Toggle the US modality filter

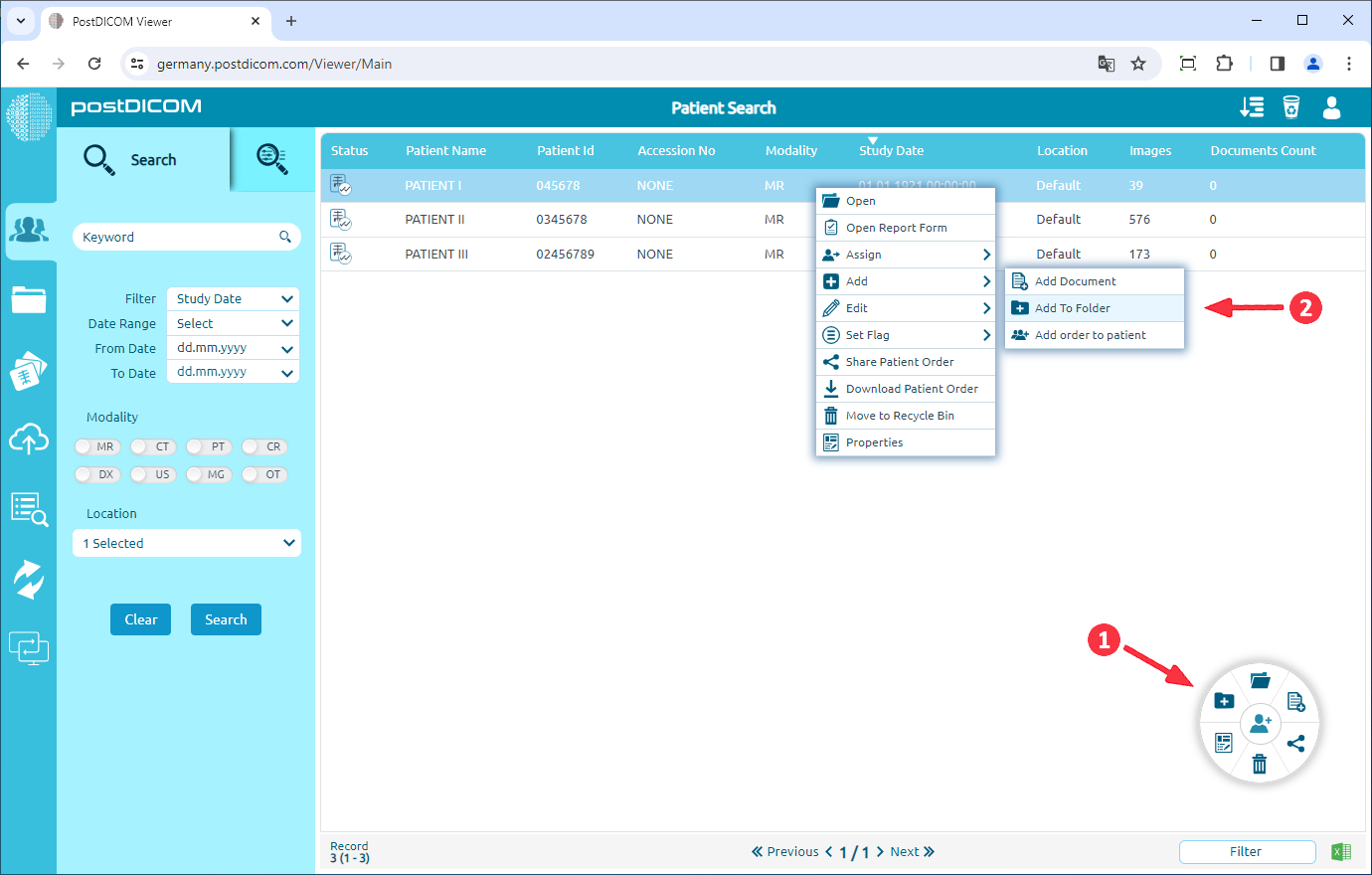click(152, 474)
